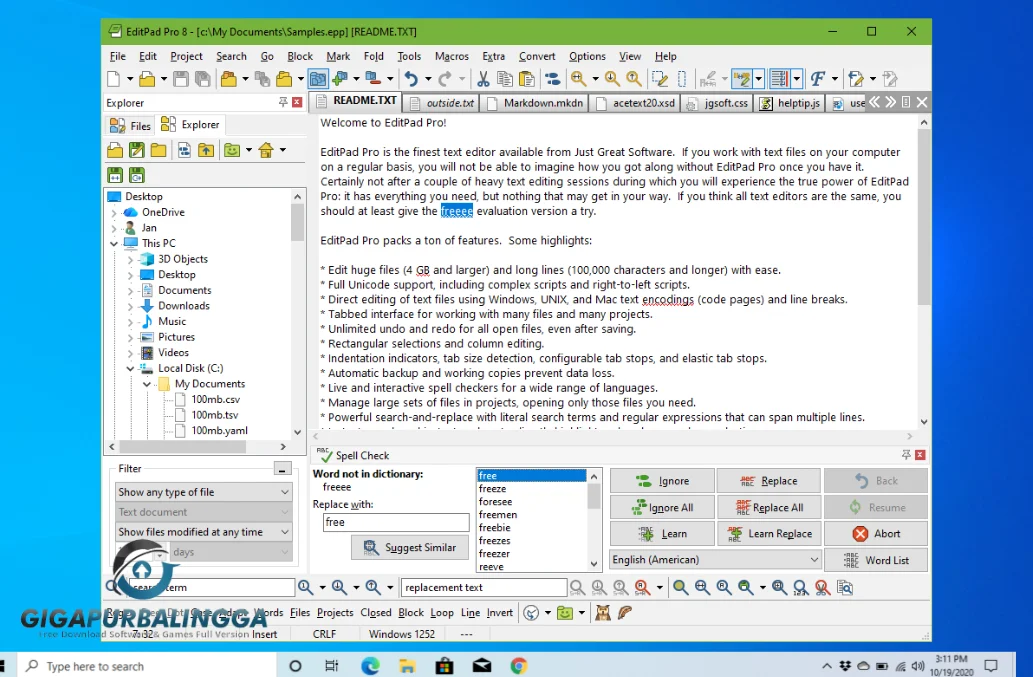Screen dimensions: 1033x677
Task: Open the Convert menu
Action: tap(537, 57)
